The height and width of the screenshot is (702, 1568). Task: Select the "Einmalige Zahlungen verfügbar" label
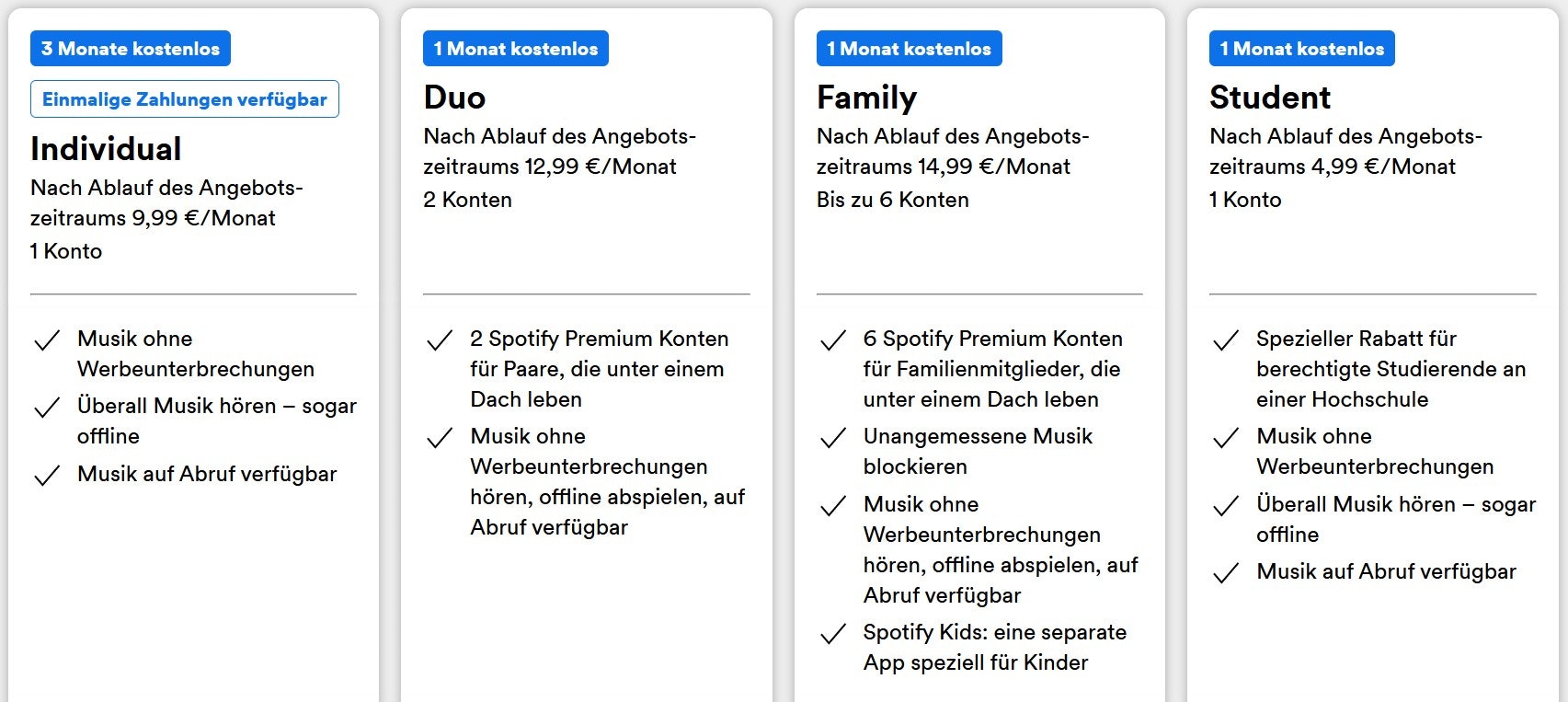click(x=185, y=99)
